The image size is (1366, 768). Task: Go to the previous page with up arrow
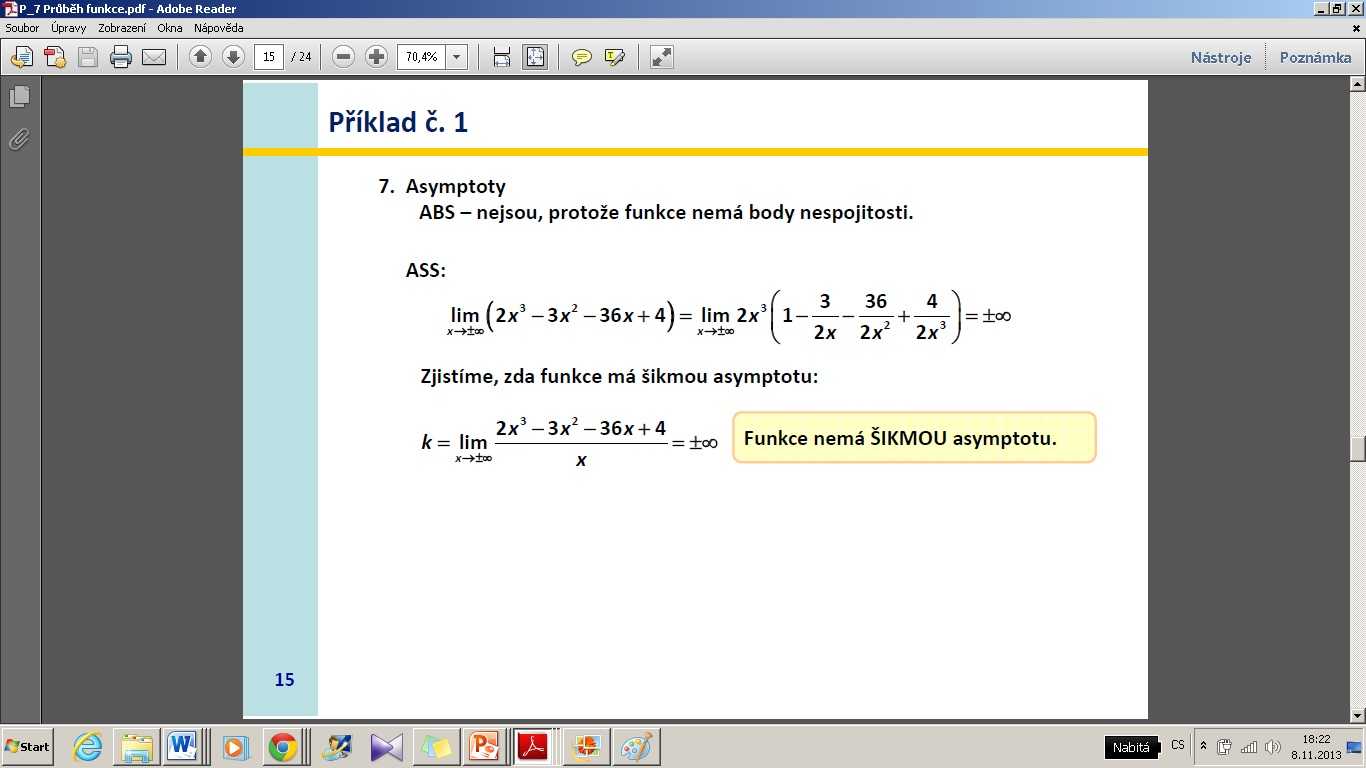click(x=201, y=57)
